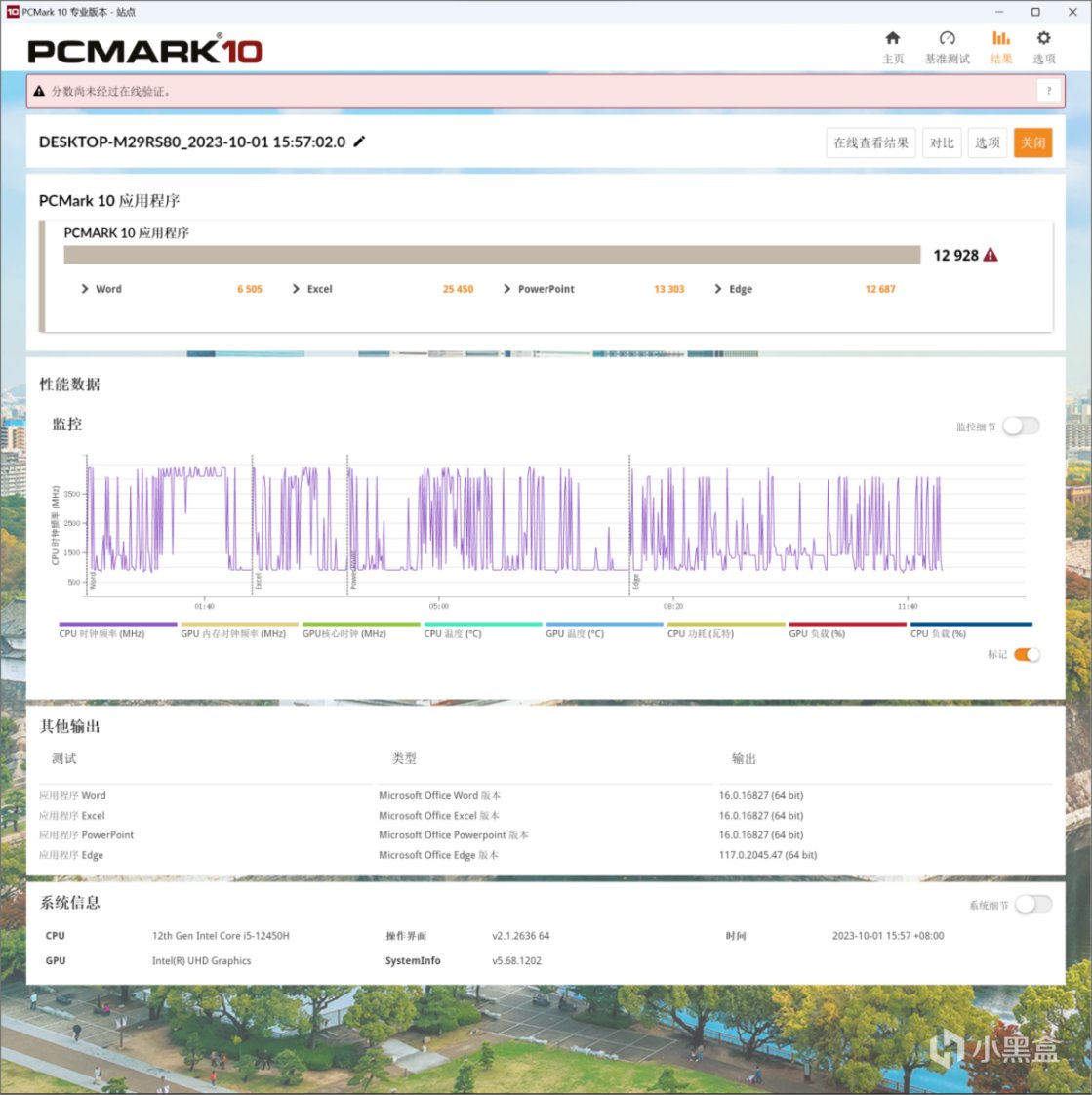Click the pencil icon to rename result
This screenshot has height=1095, width=1092.
point(359,142)
